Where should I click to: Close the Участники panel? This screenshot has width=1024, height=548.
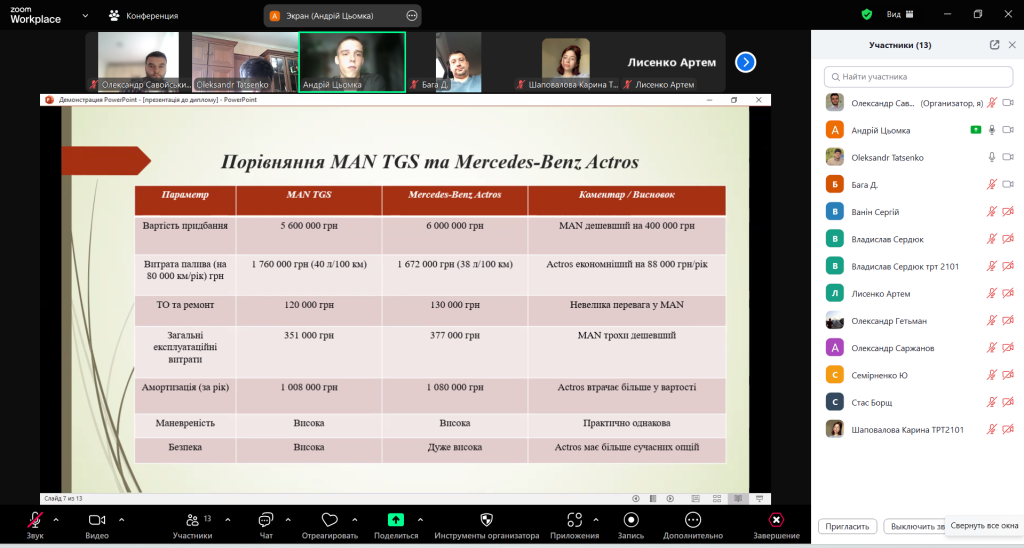click(1012, 45)
